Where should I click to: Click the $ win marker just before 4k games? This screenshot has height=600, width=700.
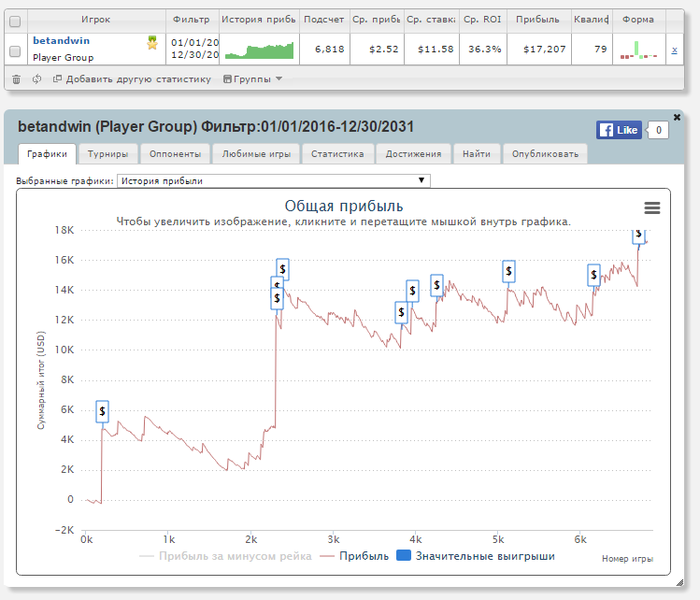pyautogui.click(x=401, y=312)
